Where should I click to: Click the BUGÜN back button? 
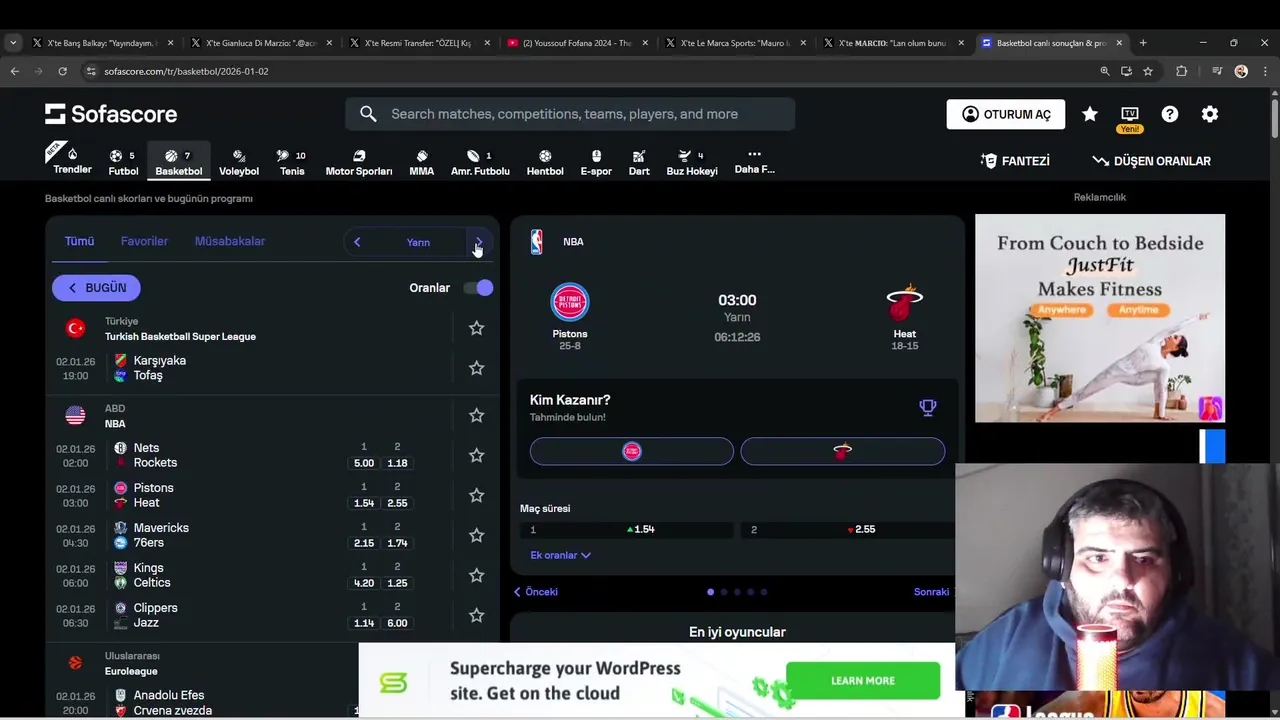(96, 288)
